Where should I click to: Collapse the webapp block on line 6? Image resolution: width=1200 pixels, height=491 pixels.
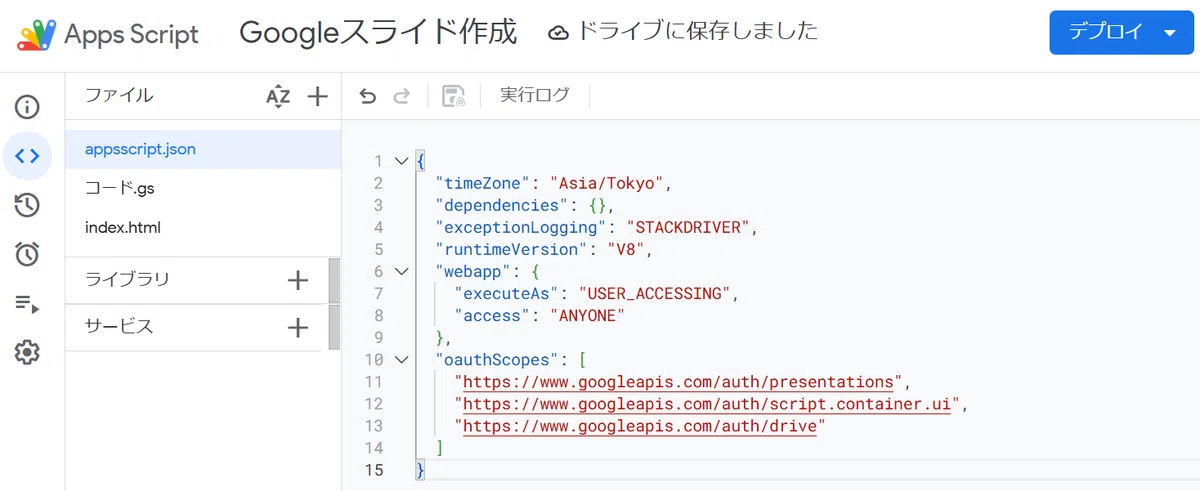(401, 271)
